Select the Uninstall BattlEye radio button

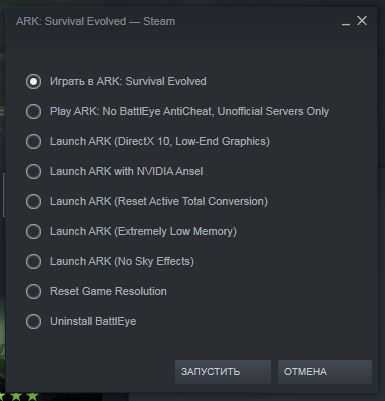click(x=33, y=321)
